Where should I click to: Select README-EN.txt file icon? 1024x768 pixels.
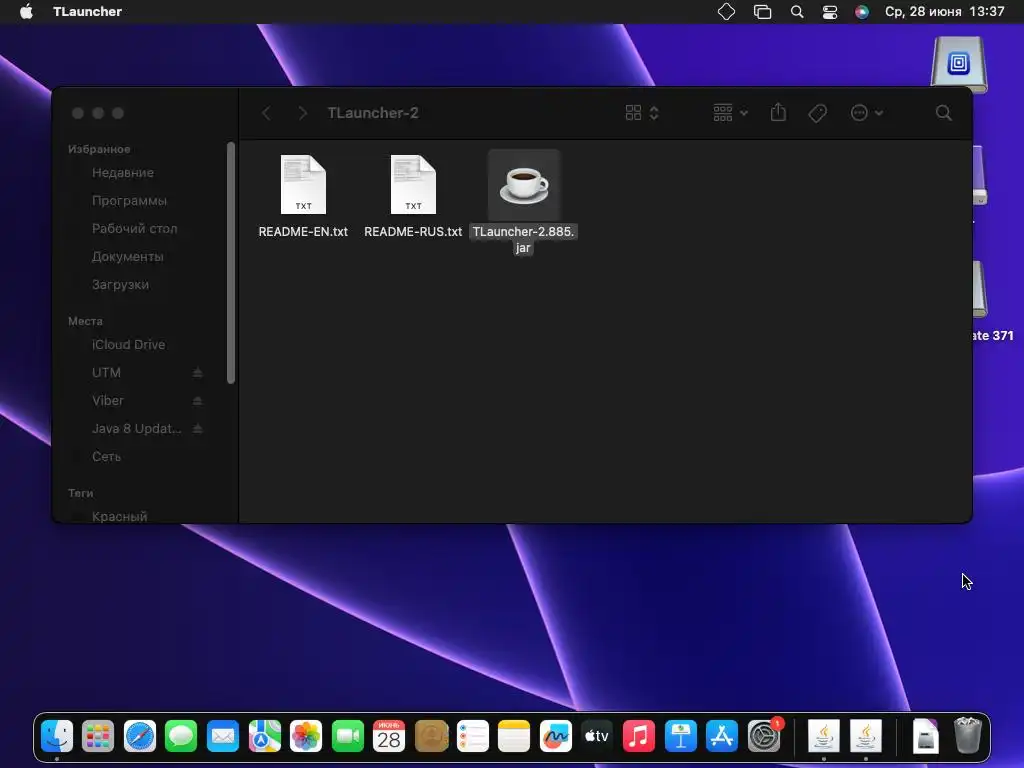(x=303, y=184)
